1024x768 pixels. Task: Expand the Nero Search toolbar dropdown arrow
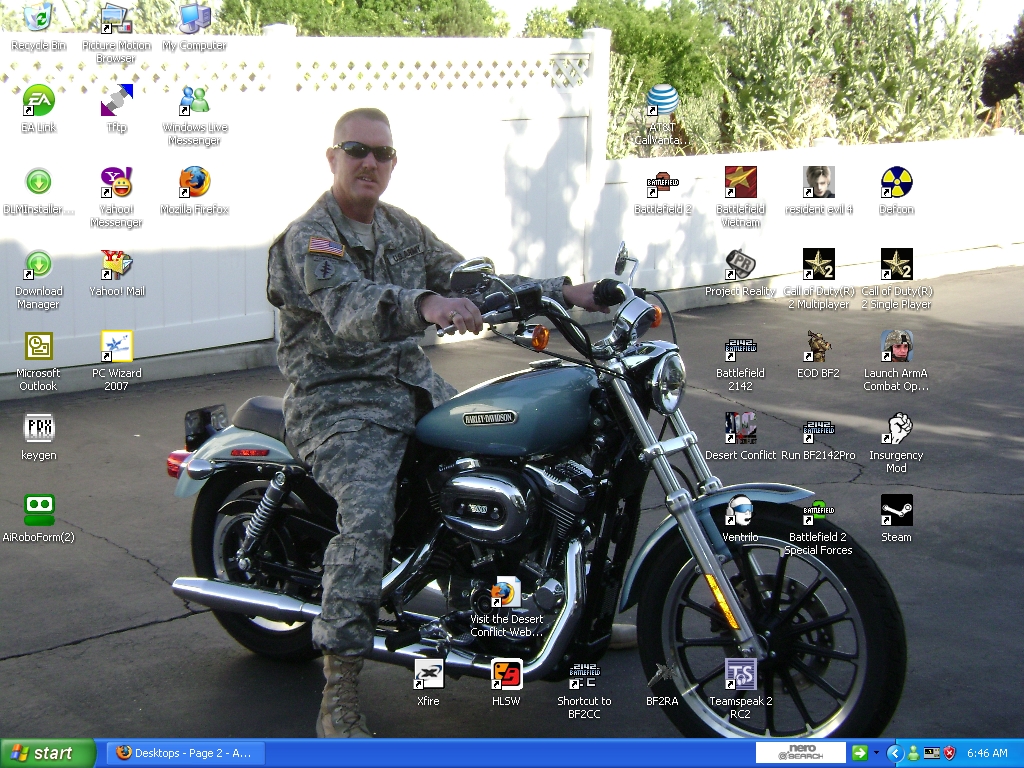[x=876, y=753]
